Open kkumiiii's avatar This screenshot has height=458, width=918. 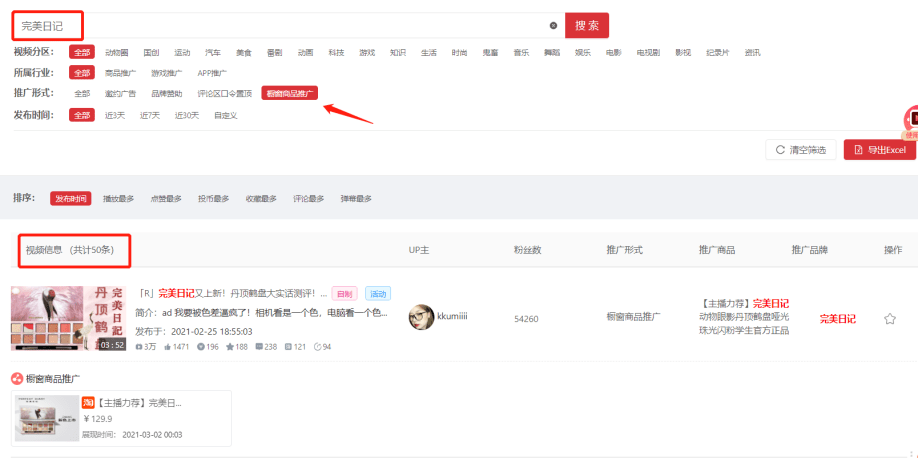click(x=421, y=317)
